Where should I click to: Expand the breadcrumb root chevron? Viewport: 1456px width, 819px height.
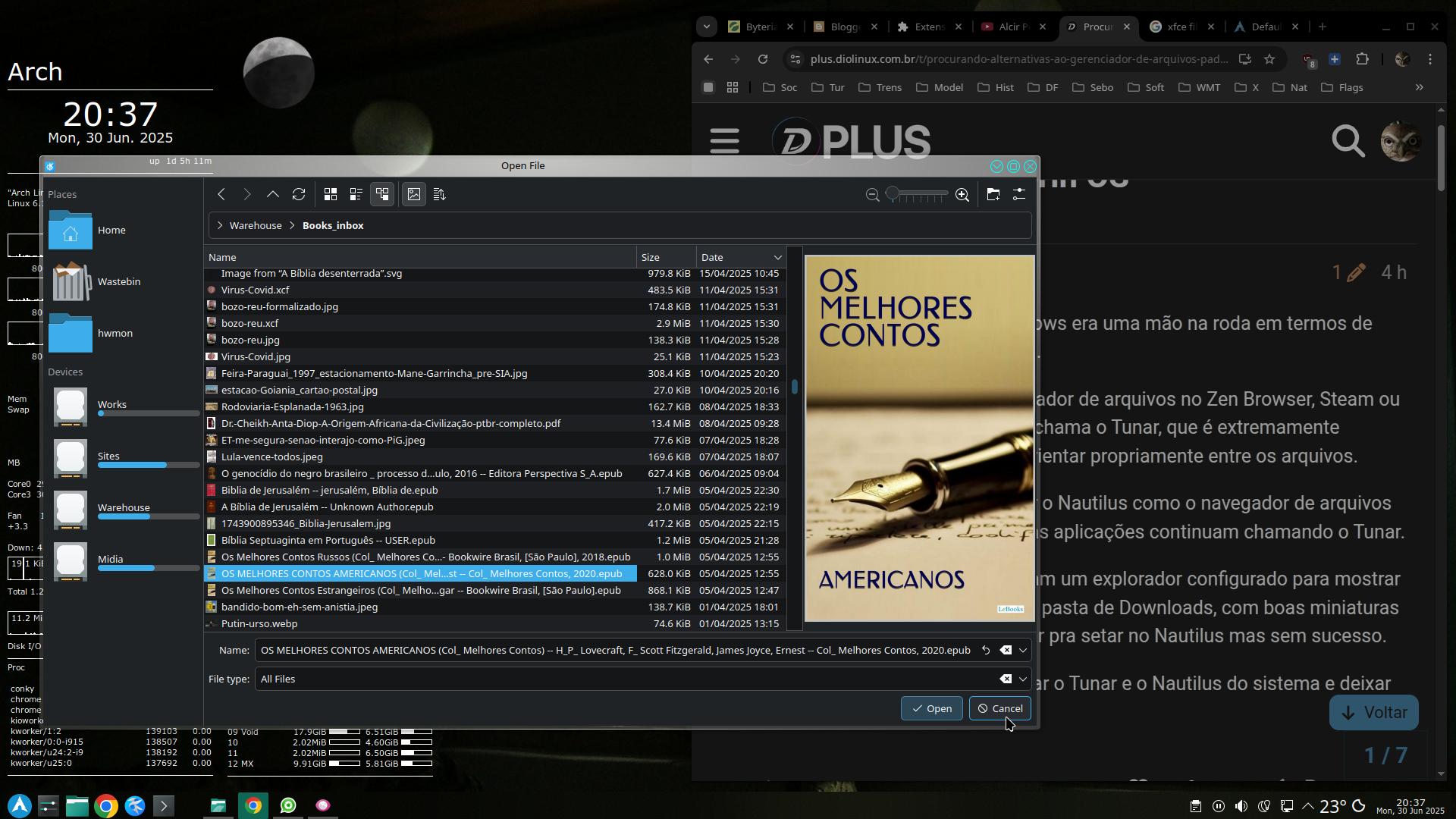219,226
